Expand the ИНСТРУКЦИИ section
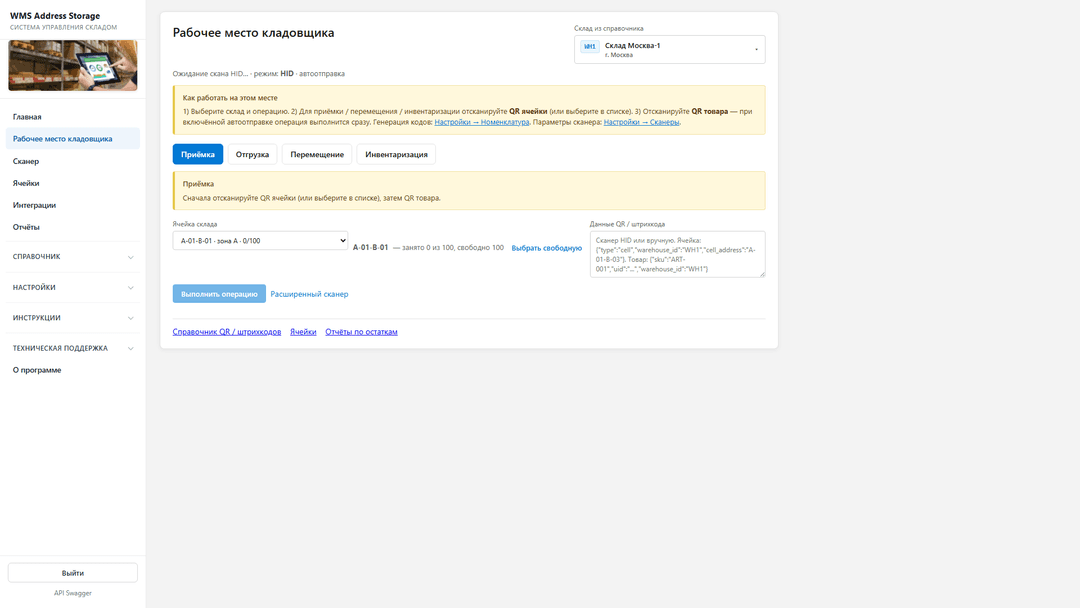Image resolution: width=1080 pixels, height=608 pixels. pyautogui.click(x=72, y=317)
